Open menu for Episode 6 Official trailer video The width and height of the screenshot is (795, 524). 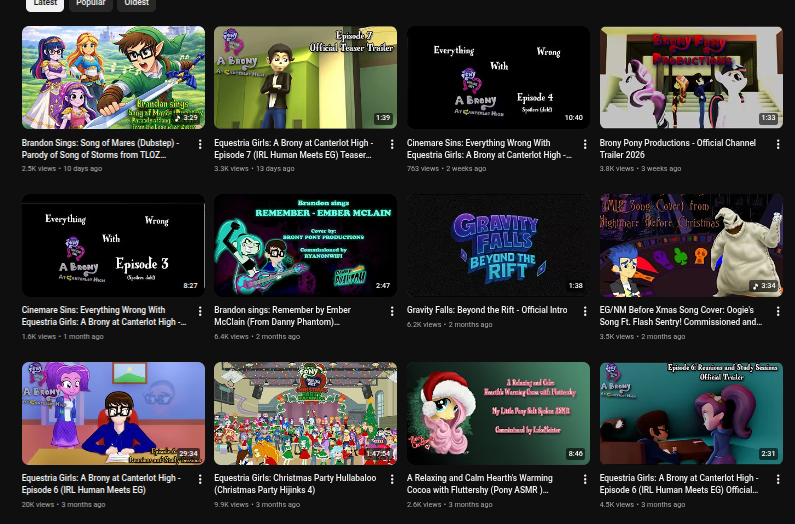(778, 479)
